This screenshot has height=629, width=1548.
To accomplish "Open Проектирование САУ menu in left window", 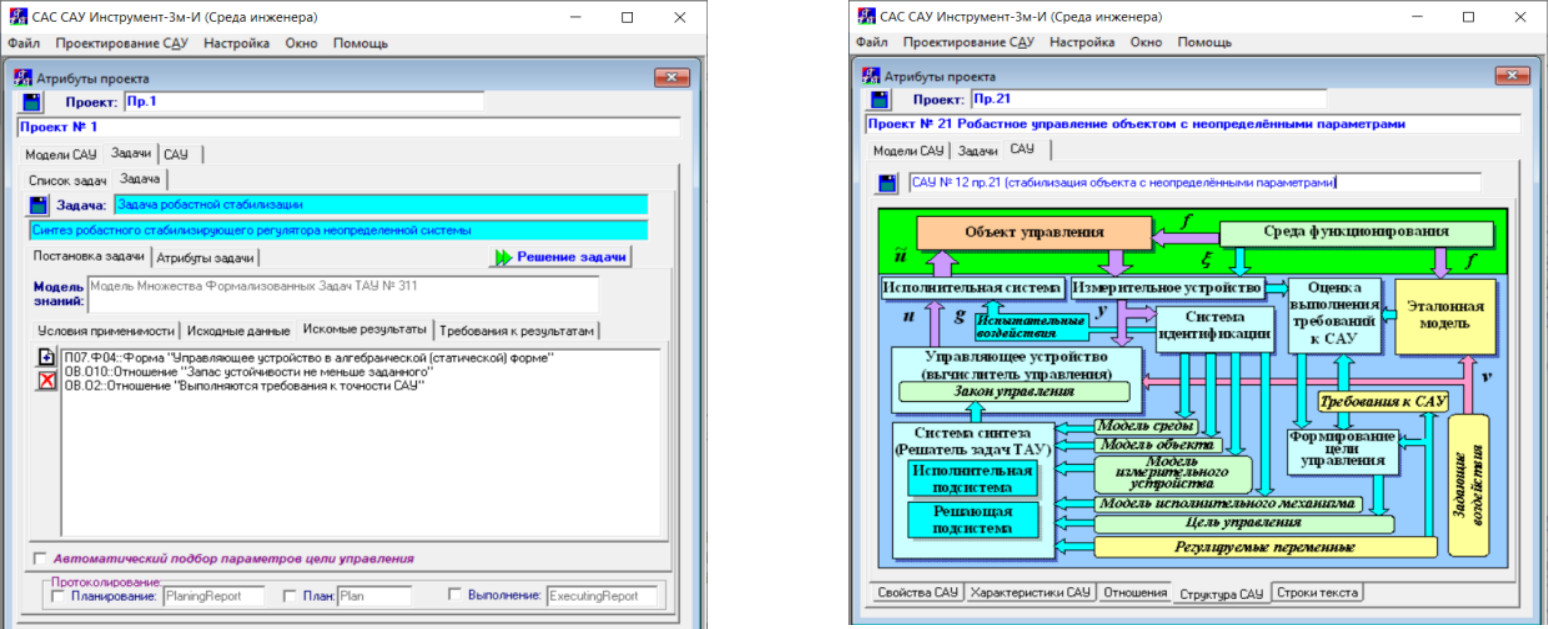I will pos(121,43).
